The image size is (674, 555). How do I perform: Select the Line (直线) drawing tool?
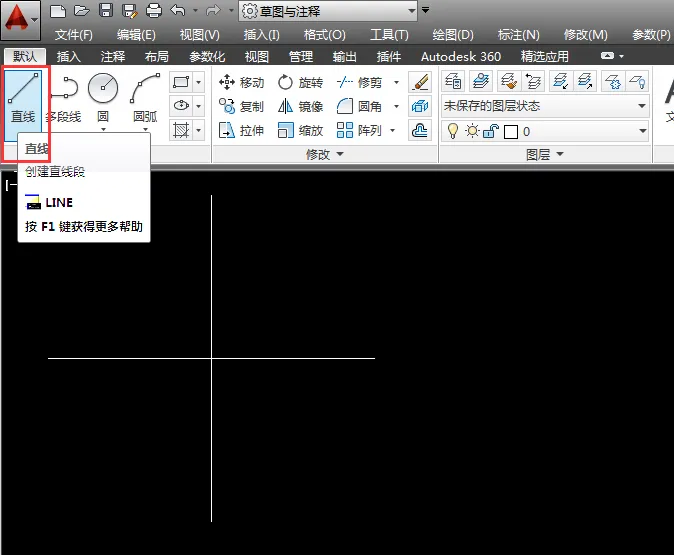tap(23, 100)
